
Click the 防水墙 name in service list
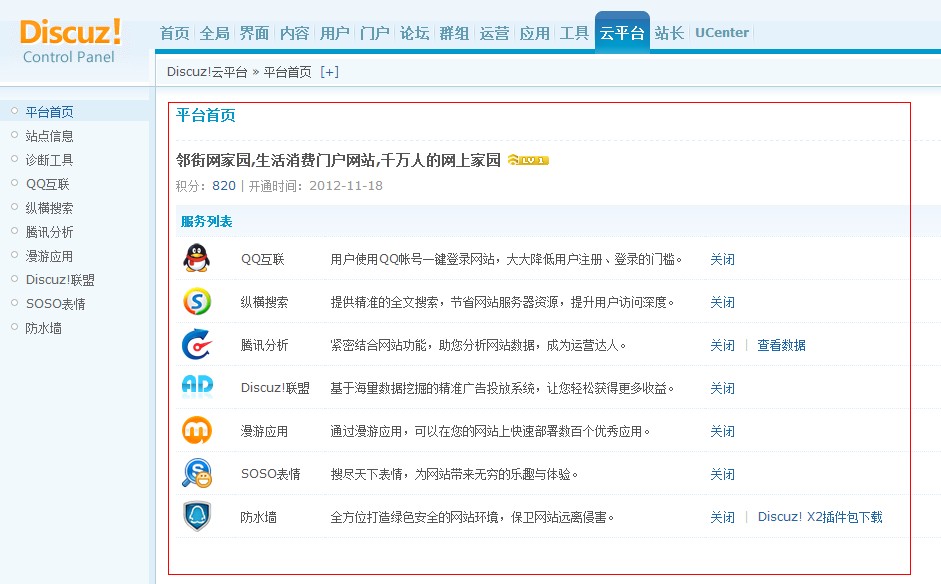click(259, 517)
